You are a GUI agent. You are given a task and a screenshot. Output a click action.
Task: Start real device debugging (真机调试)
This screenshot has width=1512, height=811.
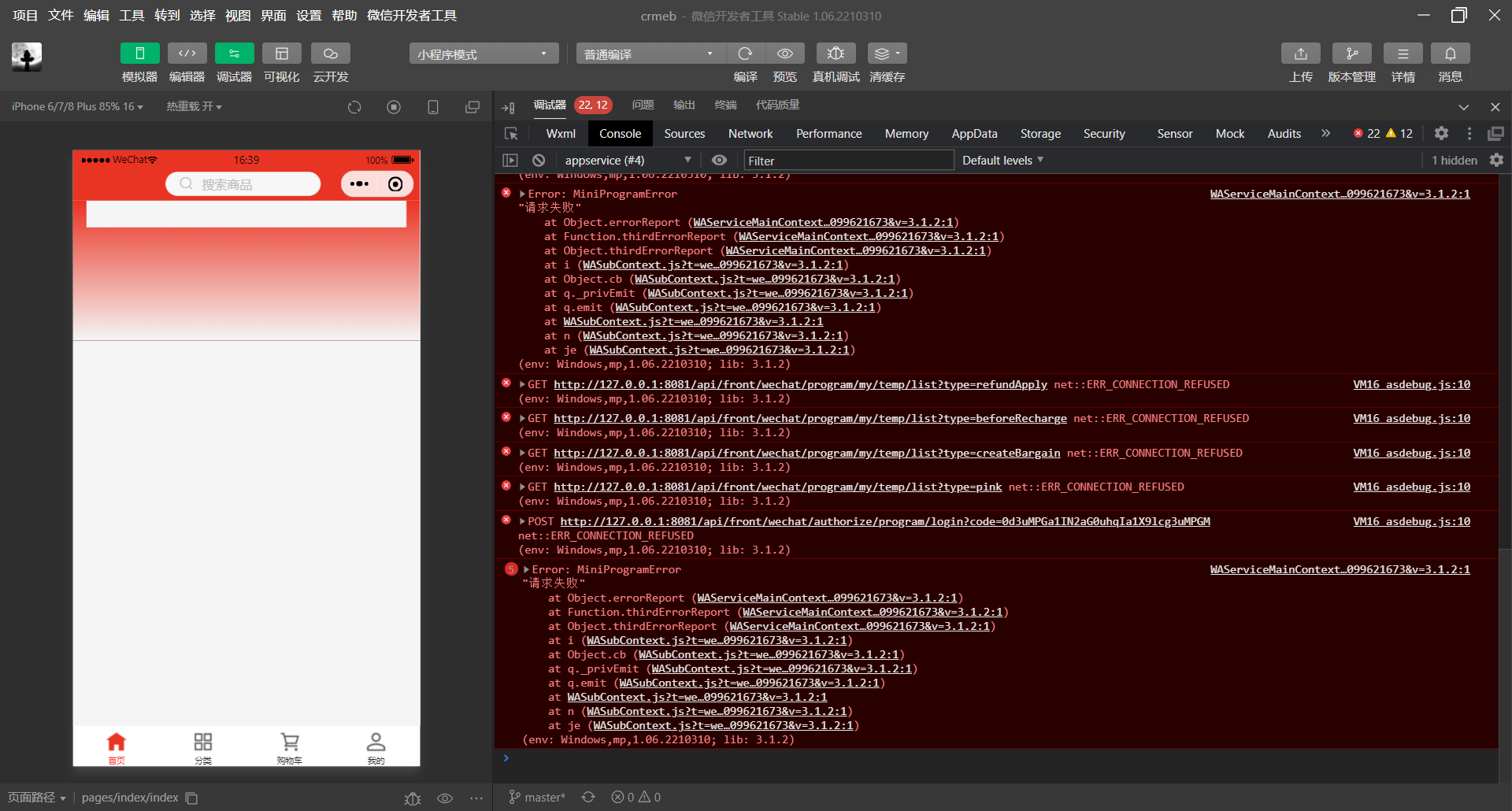click(836, 54)
